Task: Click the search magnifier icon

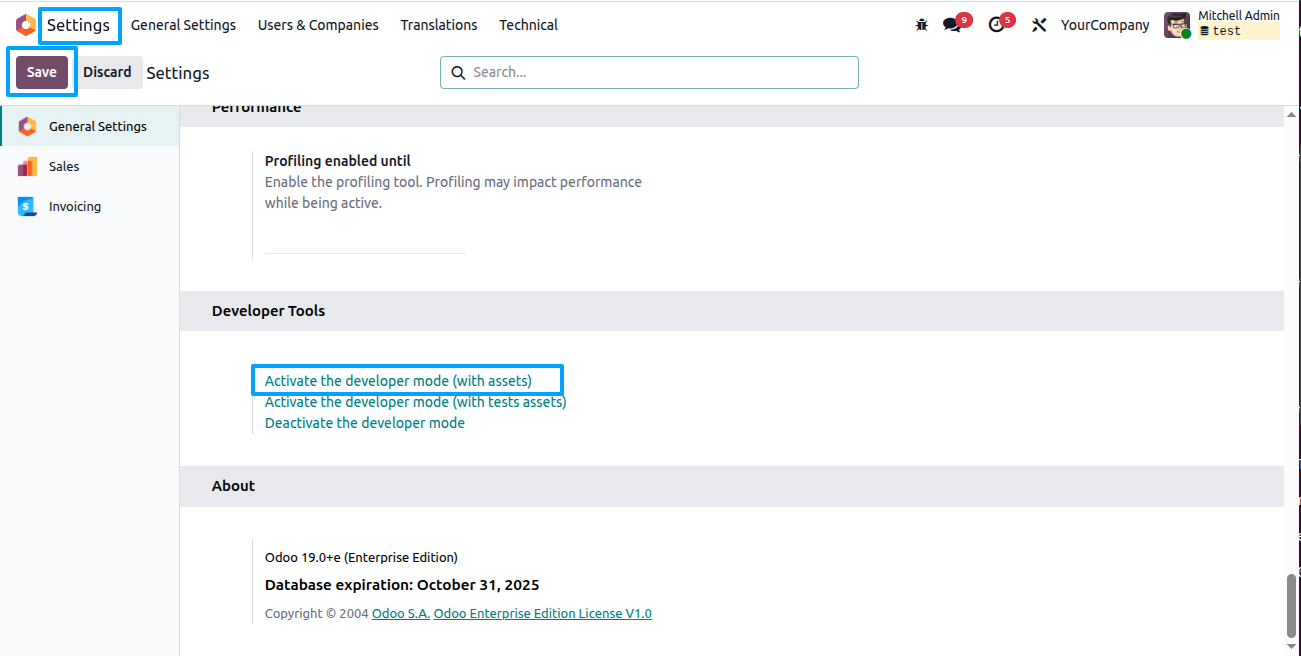Action: pos(458,72)
